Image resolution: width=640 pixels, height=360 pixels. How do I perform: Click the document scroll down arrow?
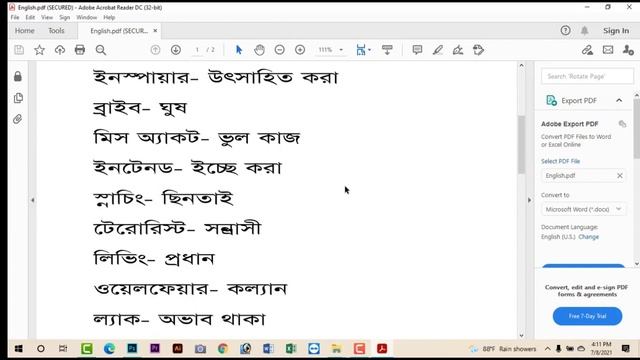click(521, 336)
